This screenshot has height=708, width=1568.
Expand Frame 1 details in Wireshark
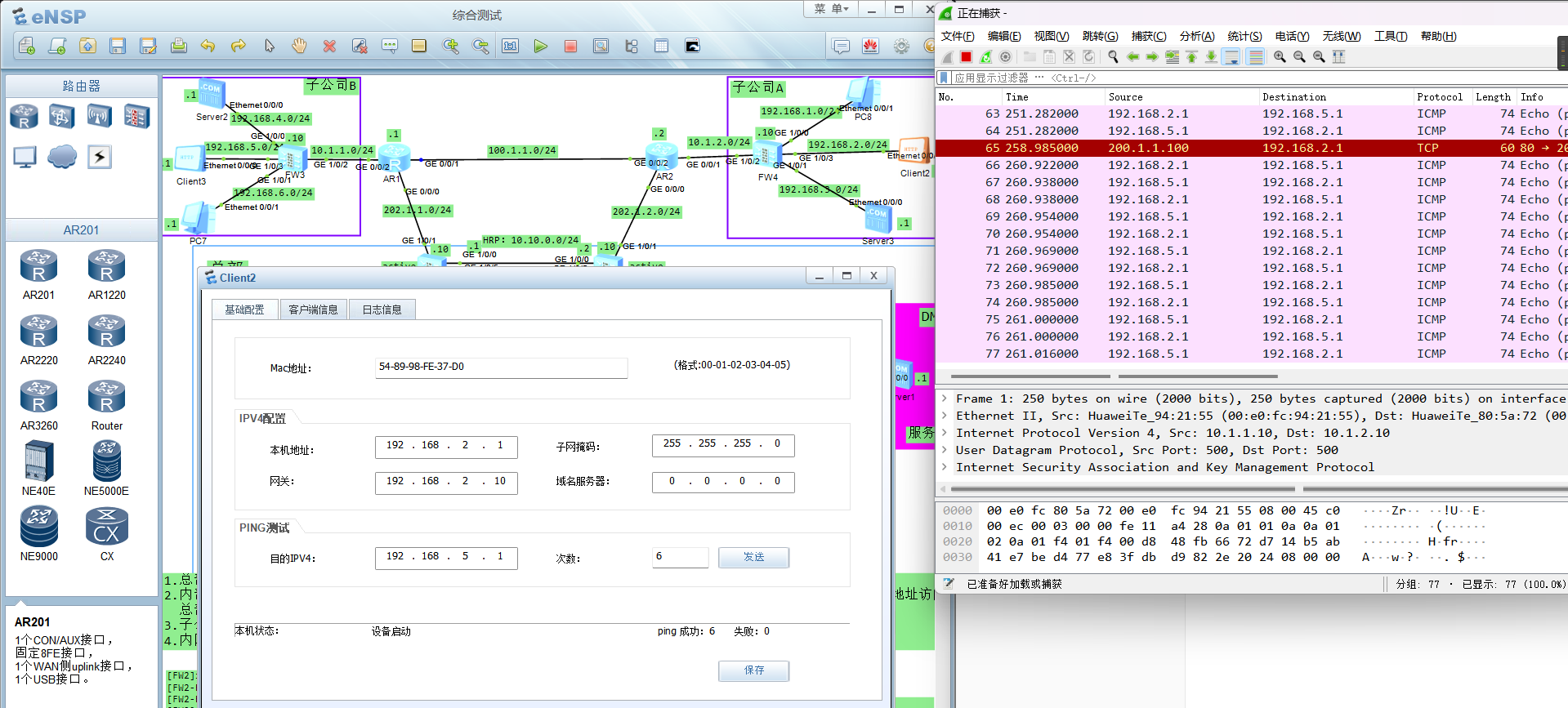(x=945, y=399)
